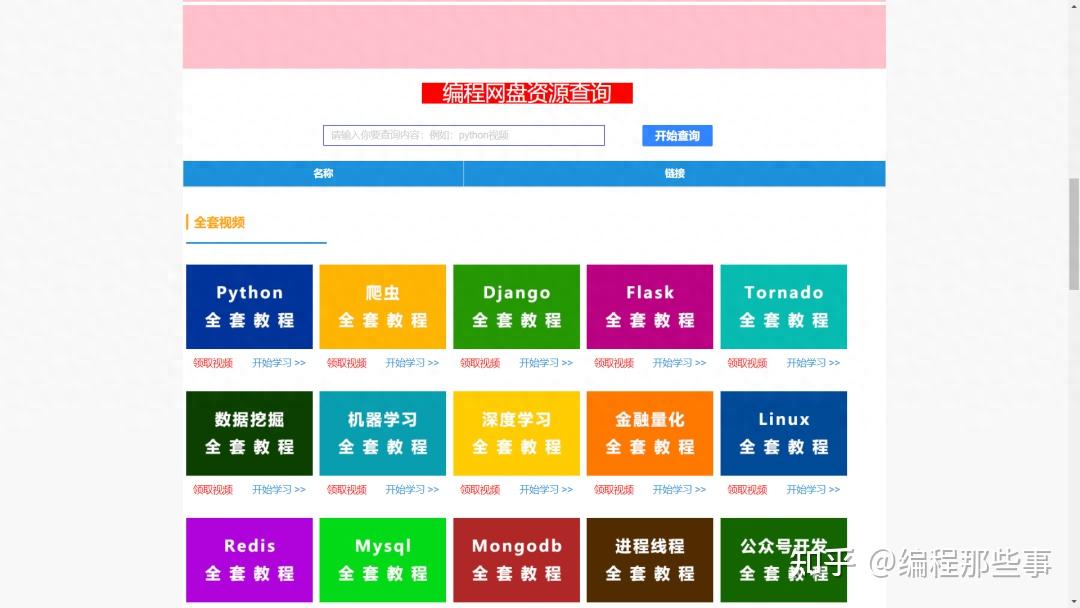This screenshot has height=608, width=1080.
Task: Click the search query input field
Action: (x=464, y=135)
